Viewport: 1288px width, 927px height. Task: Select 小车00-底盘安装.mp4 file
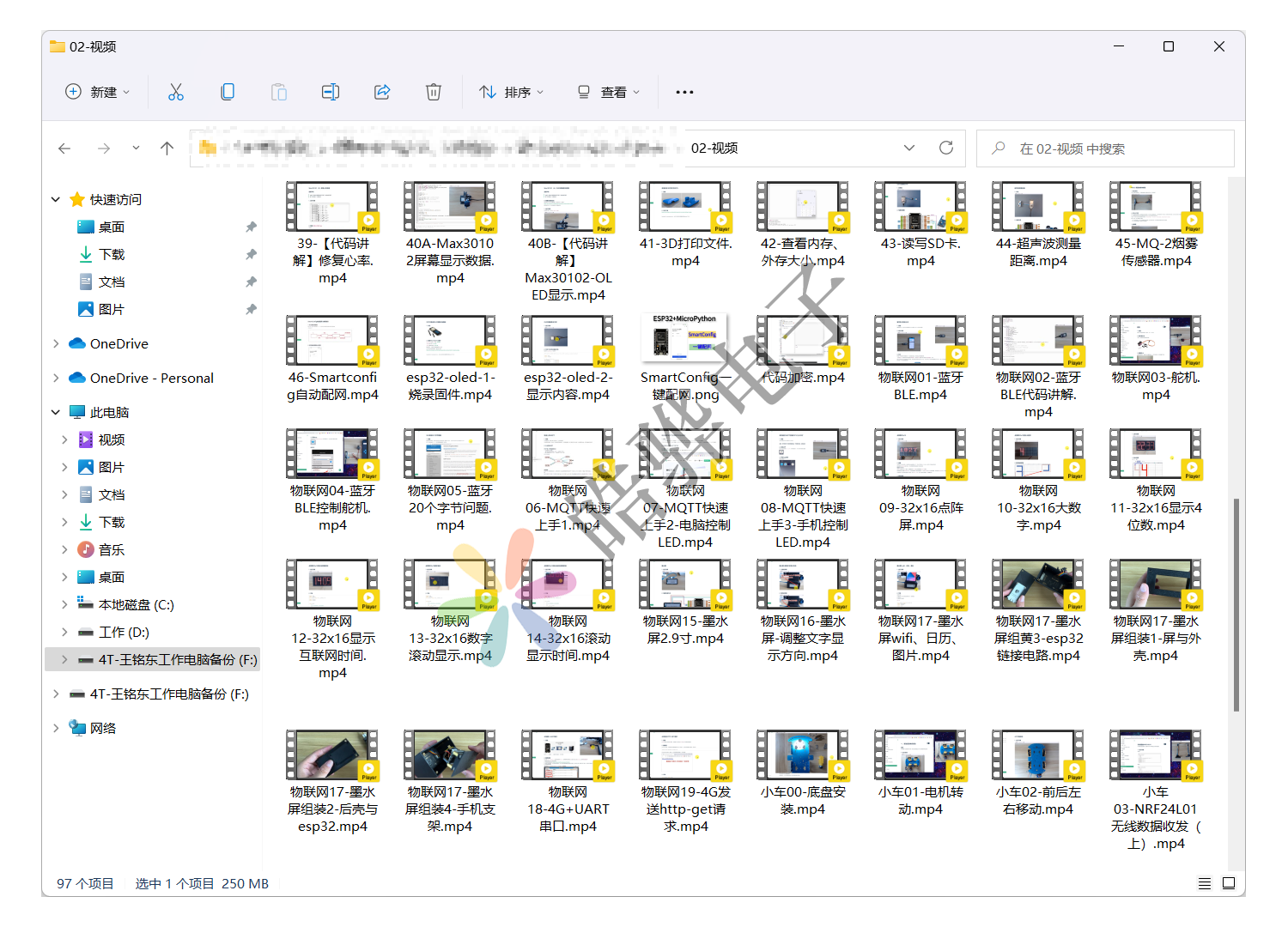(803, 773)
